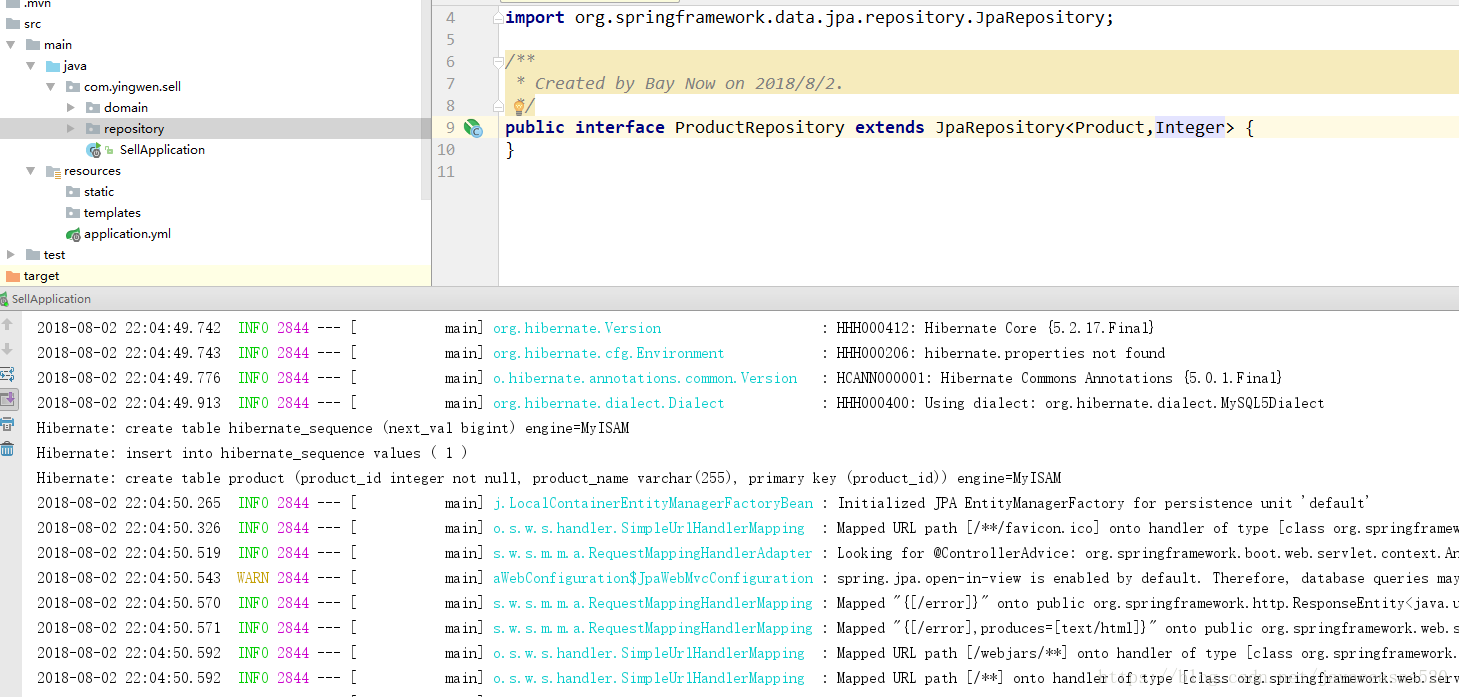
Task: Click the org.hibernate.dialect.Dialect logger name
Action: (x=608, y=403)
